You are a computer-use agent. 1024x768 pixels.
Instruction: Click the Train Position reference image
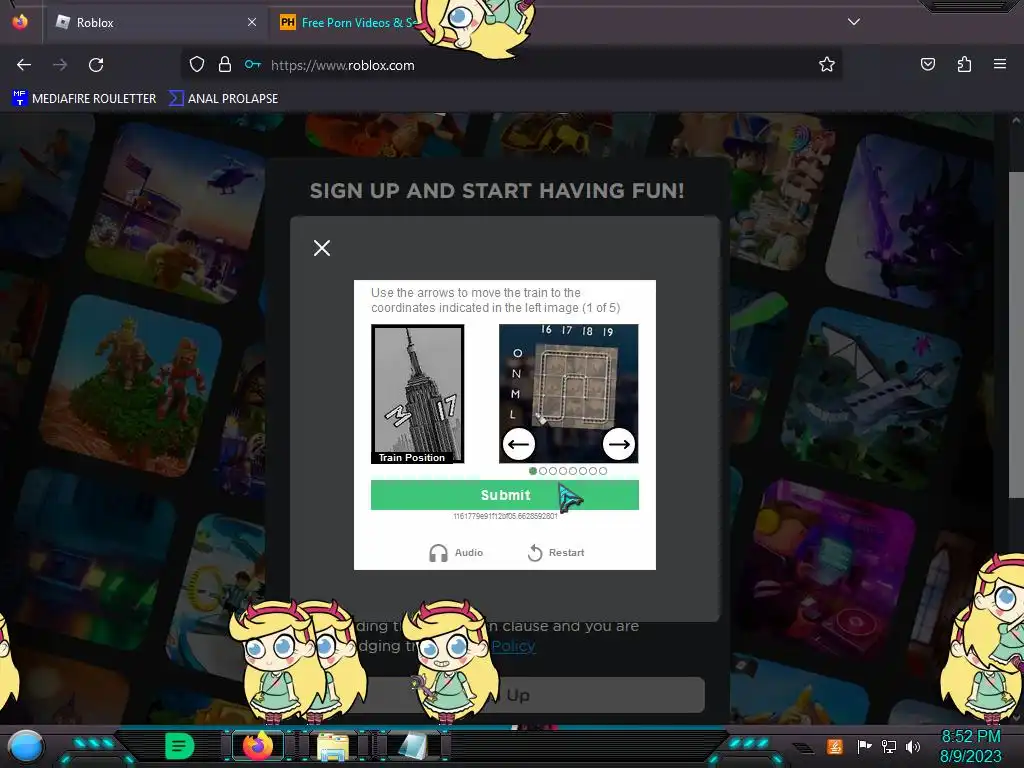[417, 394]
